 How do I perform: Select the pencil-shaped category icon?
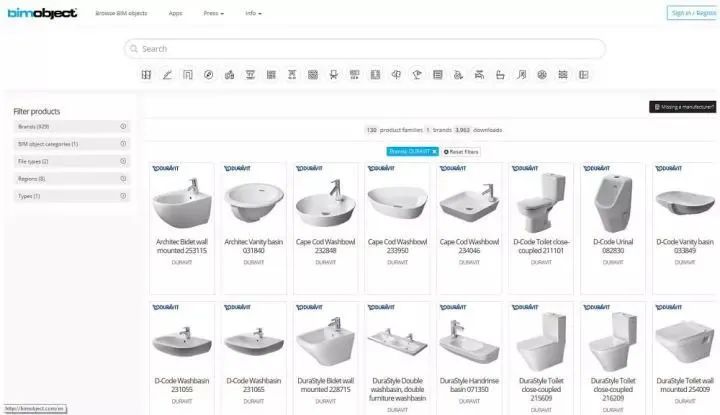click(167, 75)
